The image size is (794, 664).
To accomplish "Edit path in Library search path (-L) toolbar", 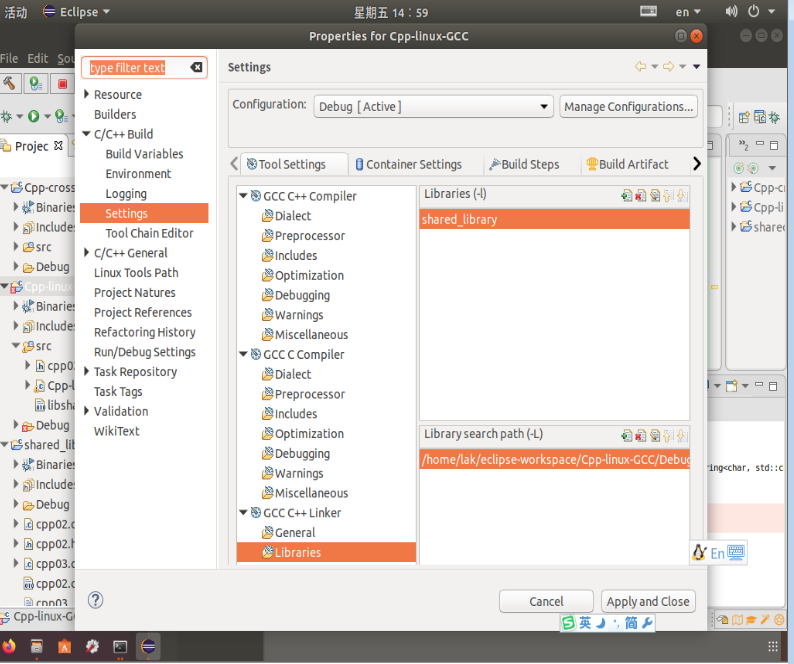I will pyautogui.click(x=655, y=436).
